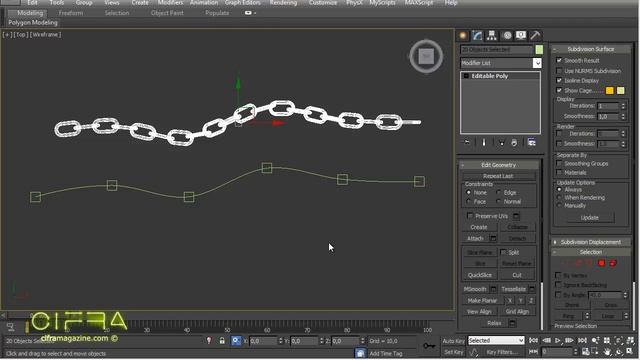Adjust Display Iterations spinner
Screen dimensions: 640x360
[x=623, y=106]
